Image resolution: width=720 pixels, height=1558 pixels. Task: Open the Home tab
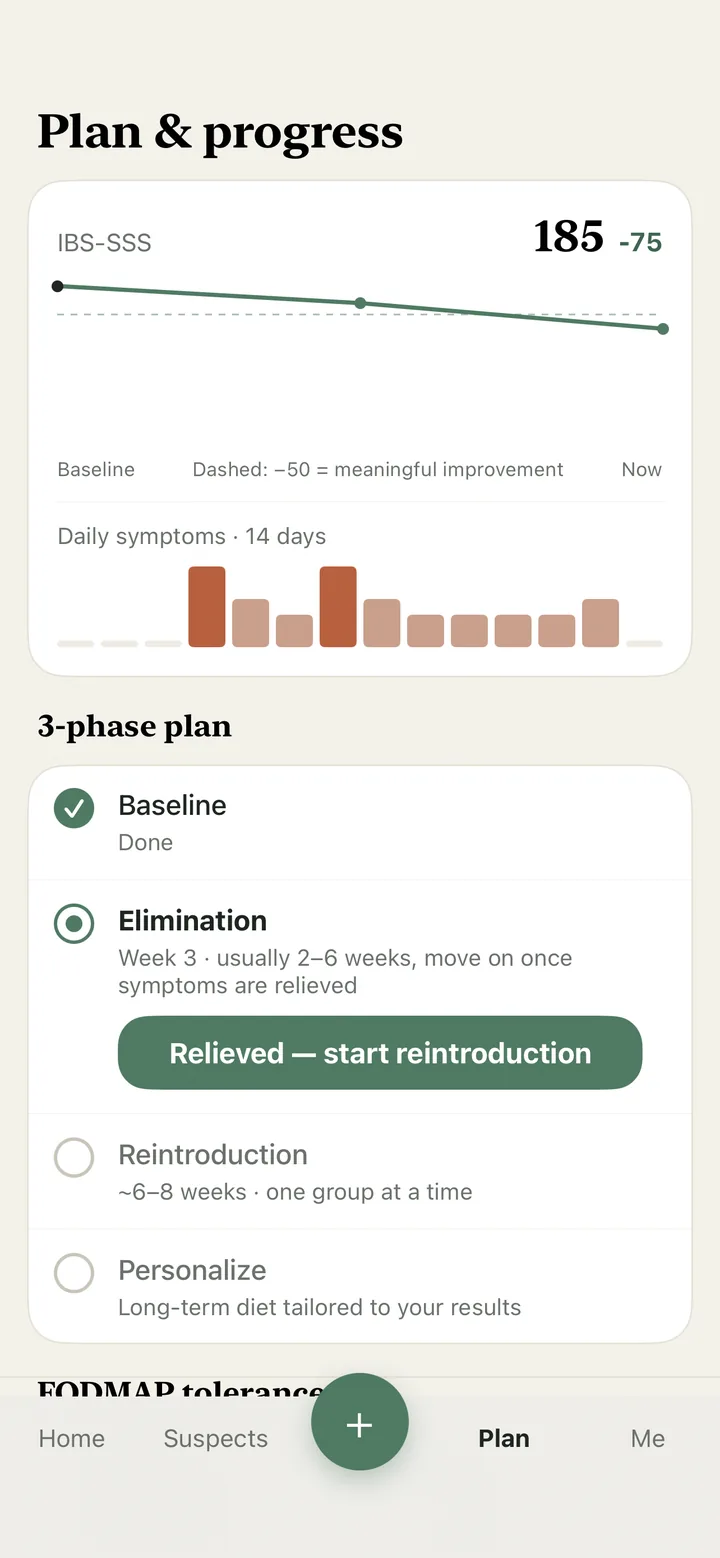click(72, 1438)
